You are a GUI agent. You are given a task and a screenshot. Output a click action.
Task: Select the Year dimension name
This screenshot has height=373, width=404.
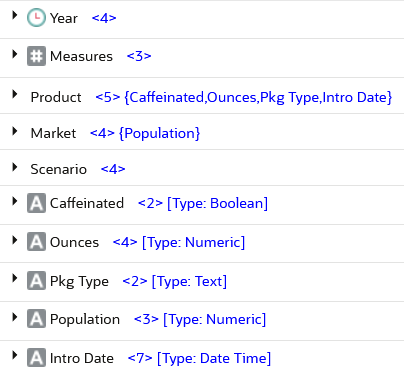64,18
